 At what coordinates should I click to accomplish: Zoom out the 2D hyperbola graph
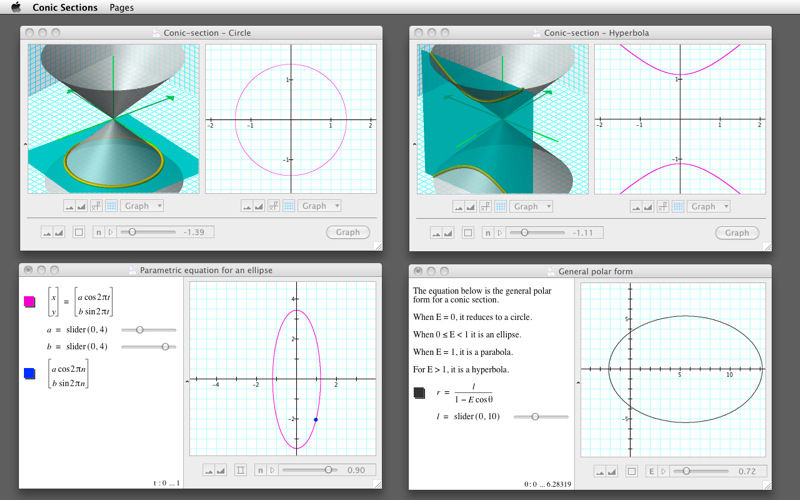point(636,207)
